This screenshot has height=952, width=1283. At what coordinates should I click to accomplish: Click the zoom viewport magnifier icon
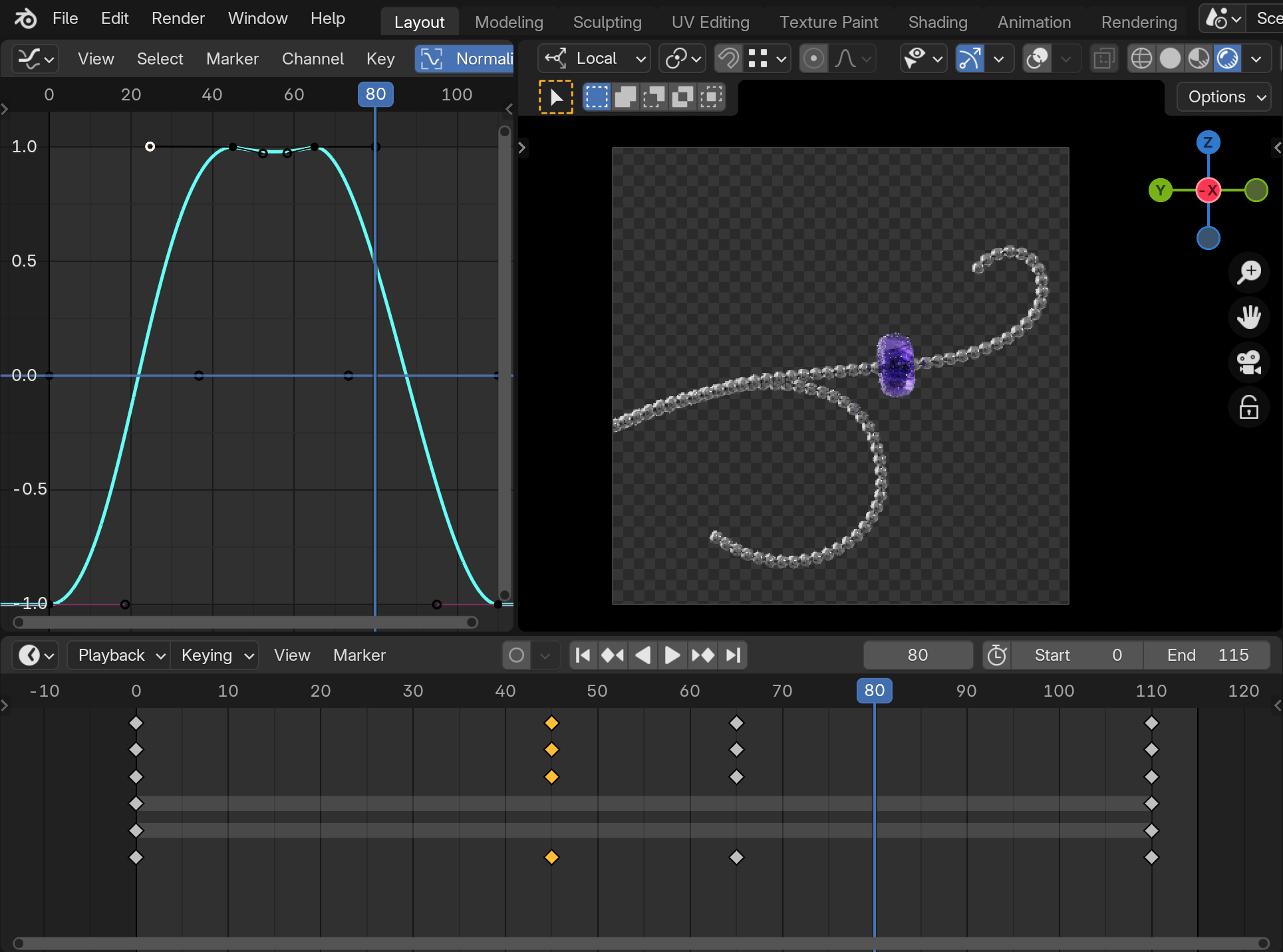(x=1248, y=272)
